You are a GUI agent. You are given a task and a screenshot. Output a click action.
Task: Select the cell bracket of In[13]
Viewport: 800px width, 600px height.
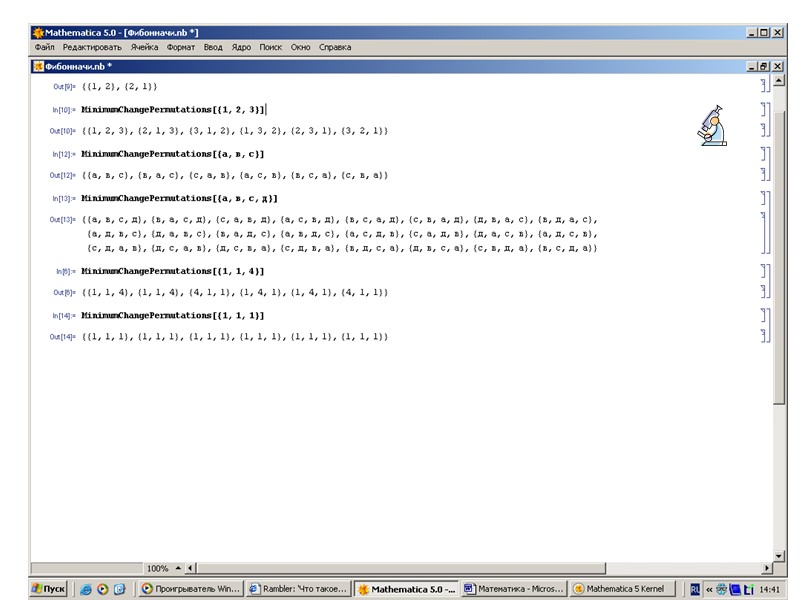point(764,198)
